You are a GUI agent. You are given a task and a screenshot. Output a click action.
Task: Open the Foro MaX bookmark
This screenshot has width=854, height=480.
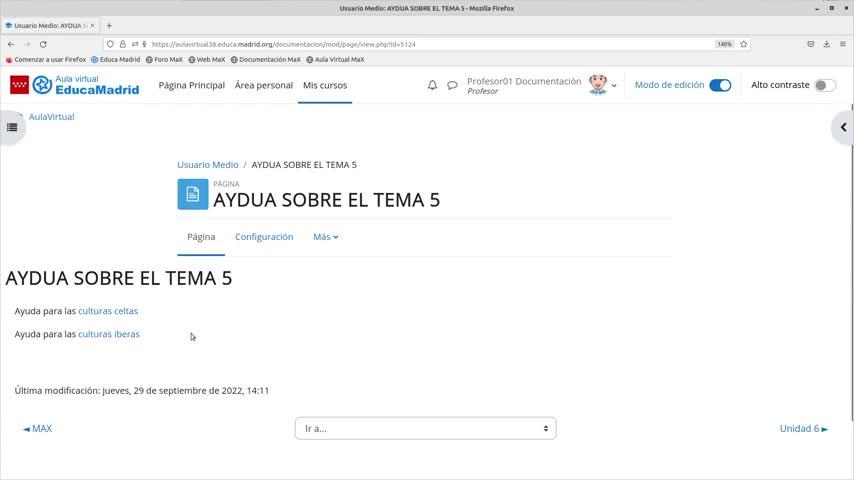tap(164, 59)
